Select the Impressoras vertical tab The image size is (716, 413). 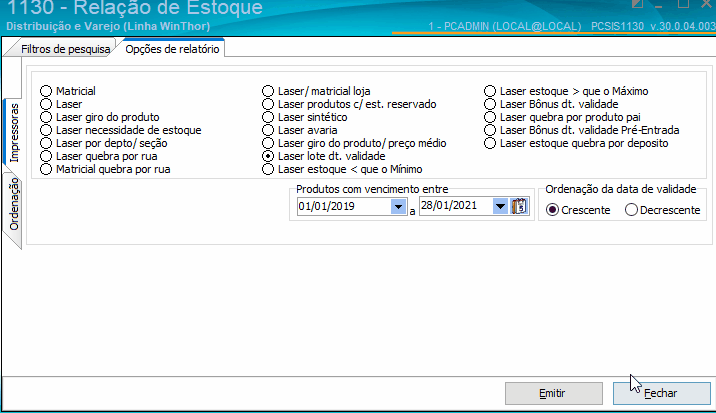point(14,133)
